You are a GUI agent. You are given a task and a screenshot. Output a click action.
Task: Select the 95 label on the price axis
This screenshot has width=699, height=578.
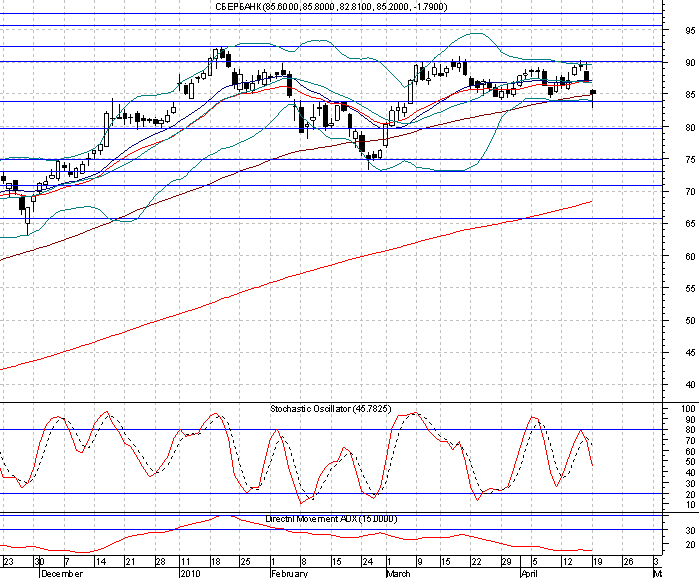point(690,31)
